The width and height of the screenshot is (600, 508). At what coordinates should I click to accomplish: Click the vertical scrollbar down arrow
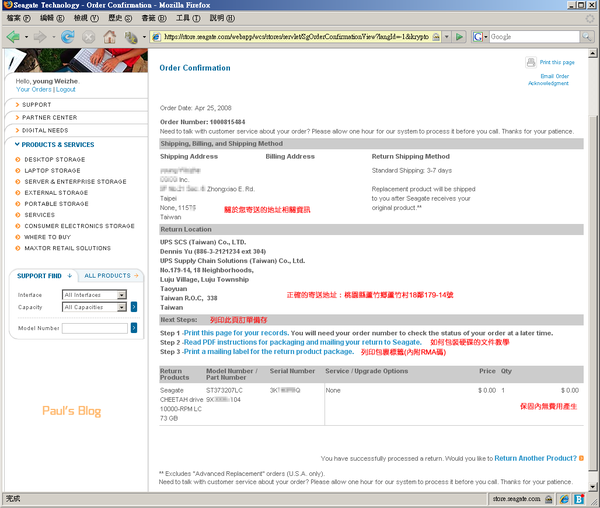pyautogui.click(x=592, y=487)
